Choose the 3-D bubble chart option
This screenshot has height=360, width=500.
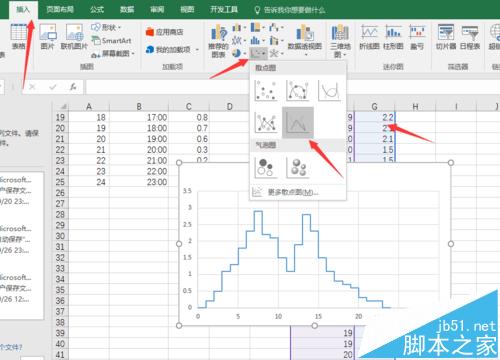click(297, 167)
